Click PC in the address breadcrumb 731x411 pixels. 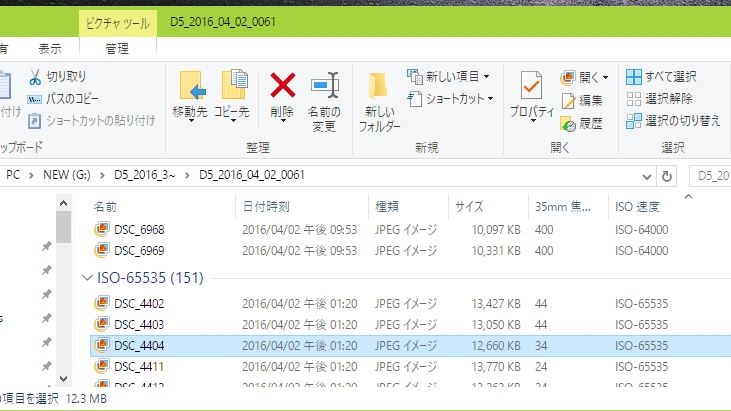click(x=13, y=175)
